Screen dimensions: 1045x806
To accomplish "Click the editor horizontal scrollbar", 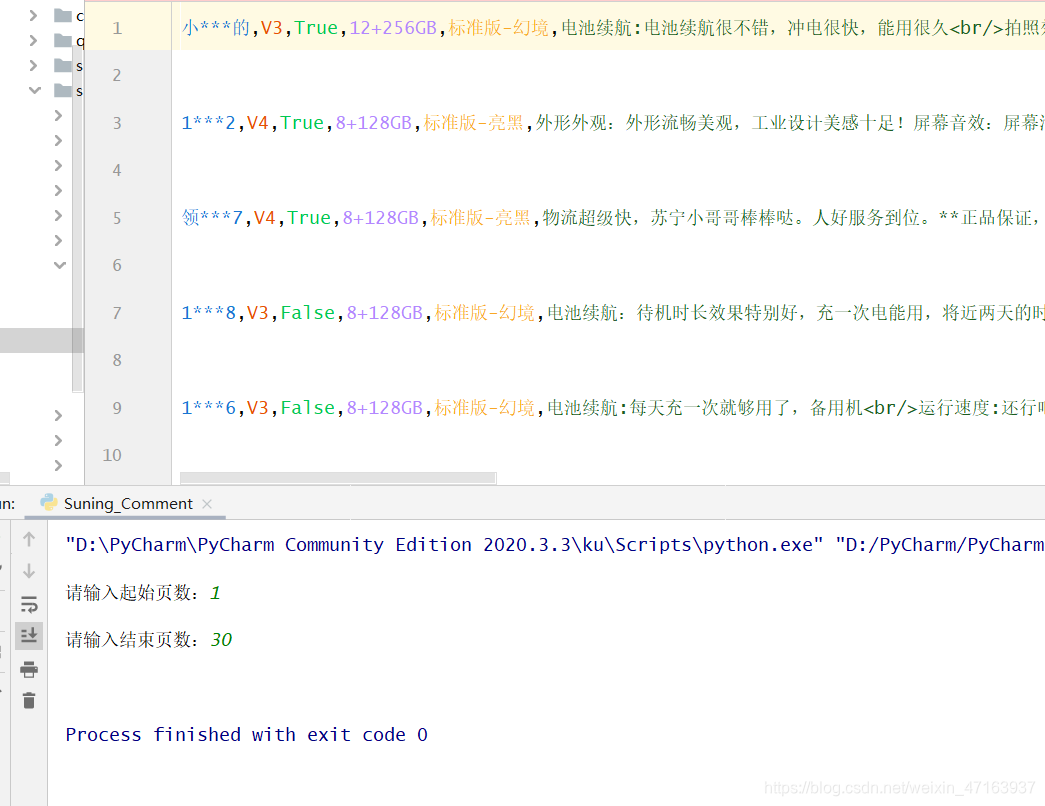I will (338, 478).
